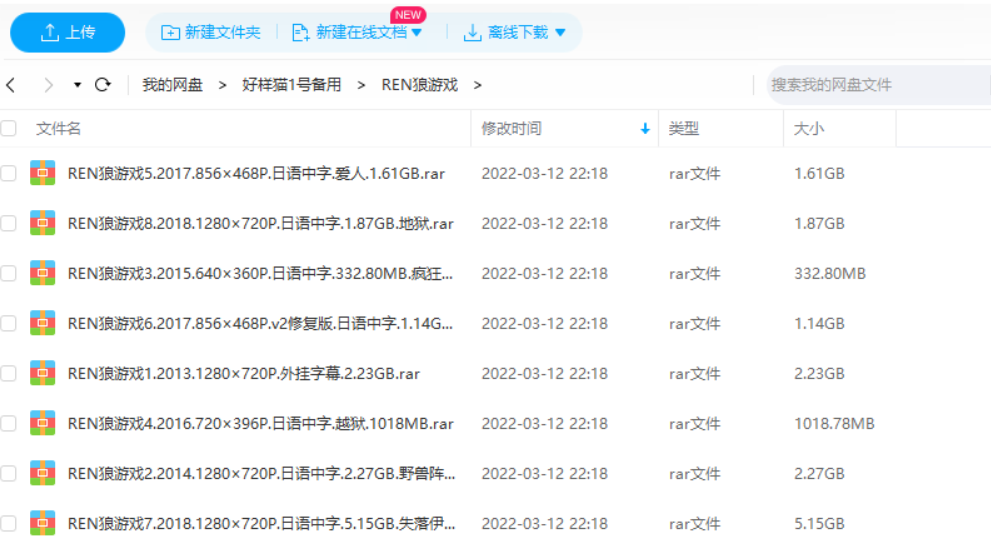Click the sort arrow in 修改时间 column
991x548 pixels.
645,129
